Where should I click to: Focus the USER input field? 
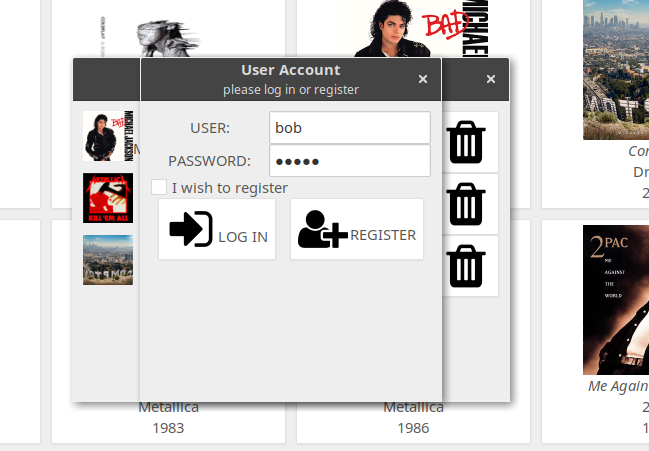[350, 127]
